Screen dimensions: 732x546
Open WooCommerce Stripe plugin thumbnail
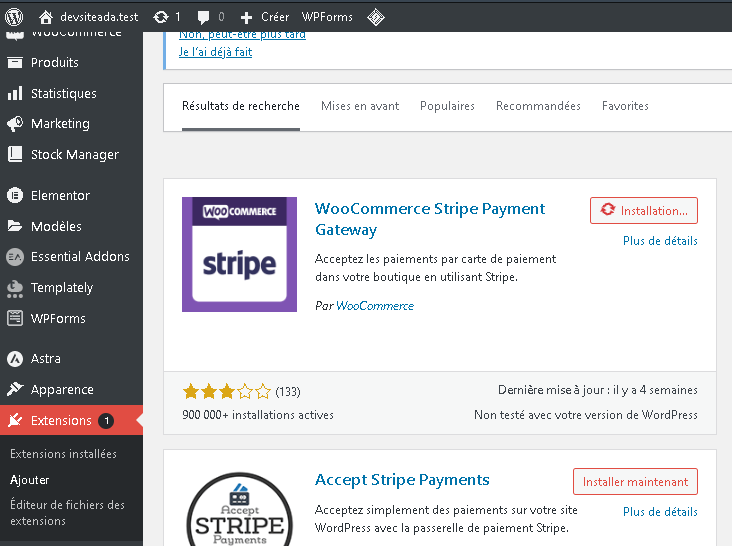coord(239,254)
